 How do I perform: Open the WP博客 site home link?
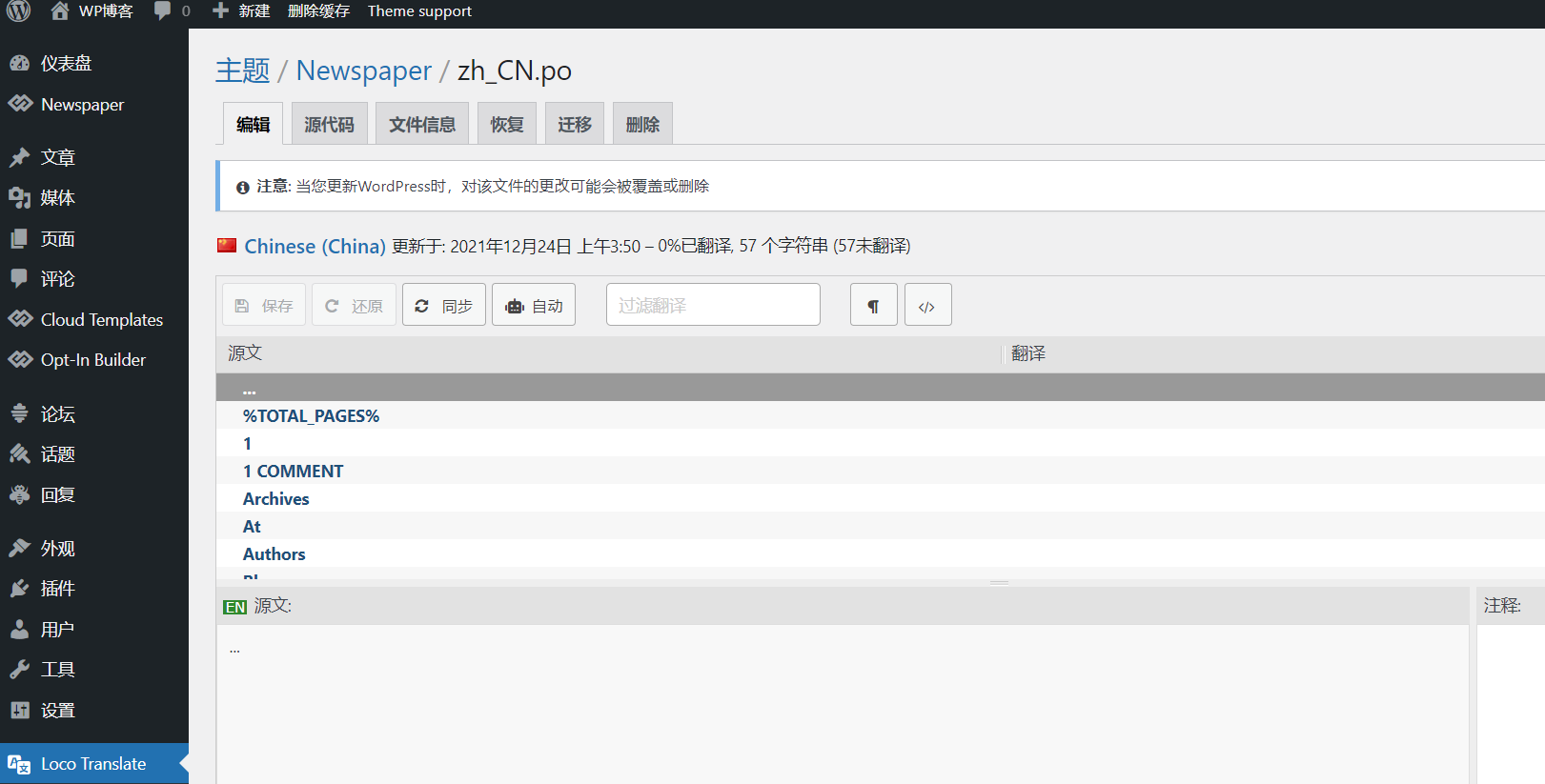click(91, 10)
